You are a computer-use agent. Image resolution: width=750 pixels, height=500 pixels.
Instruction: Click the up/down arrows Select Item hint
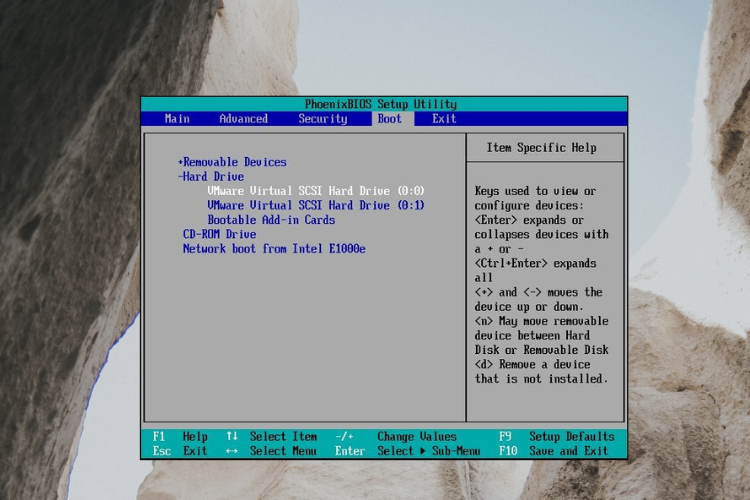coord(272,437)
